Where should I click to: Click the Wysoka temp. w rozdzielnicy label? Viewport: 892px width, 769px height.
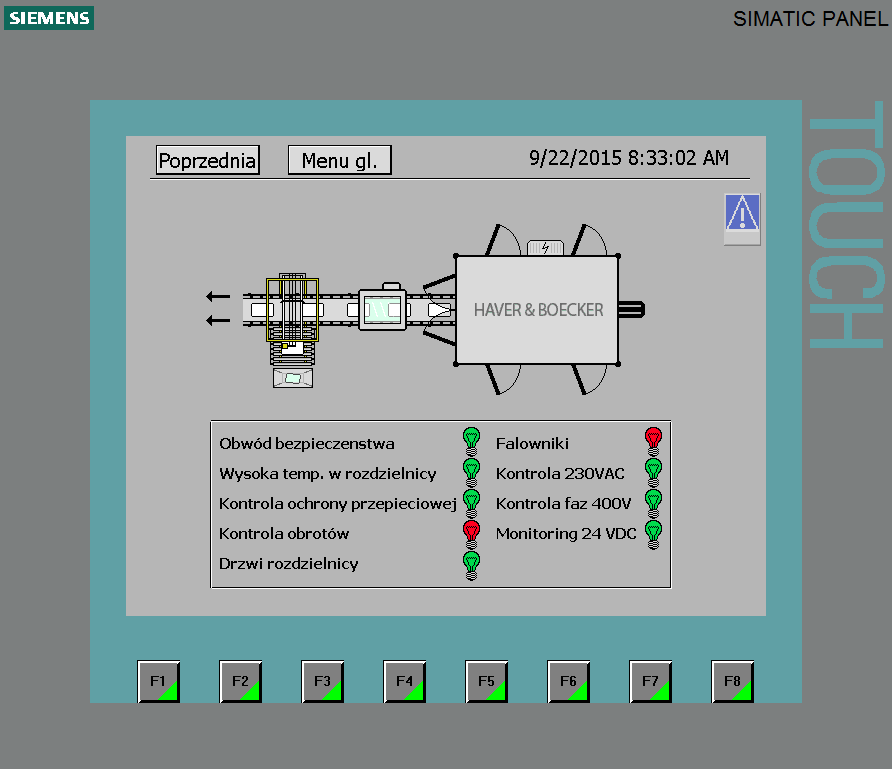[x=328, y=474]
